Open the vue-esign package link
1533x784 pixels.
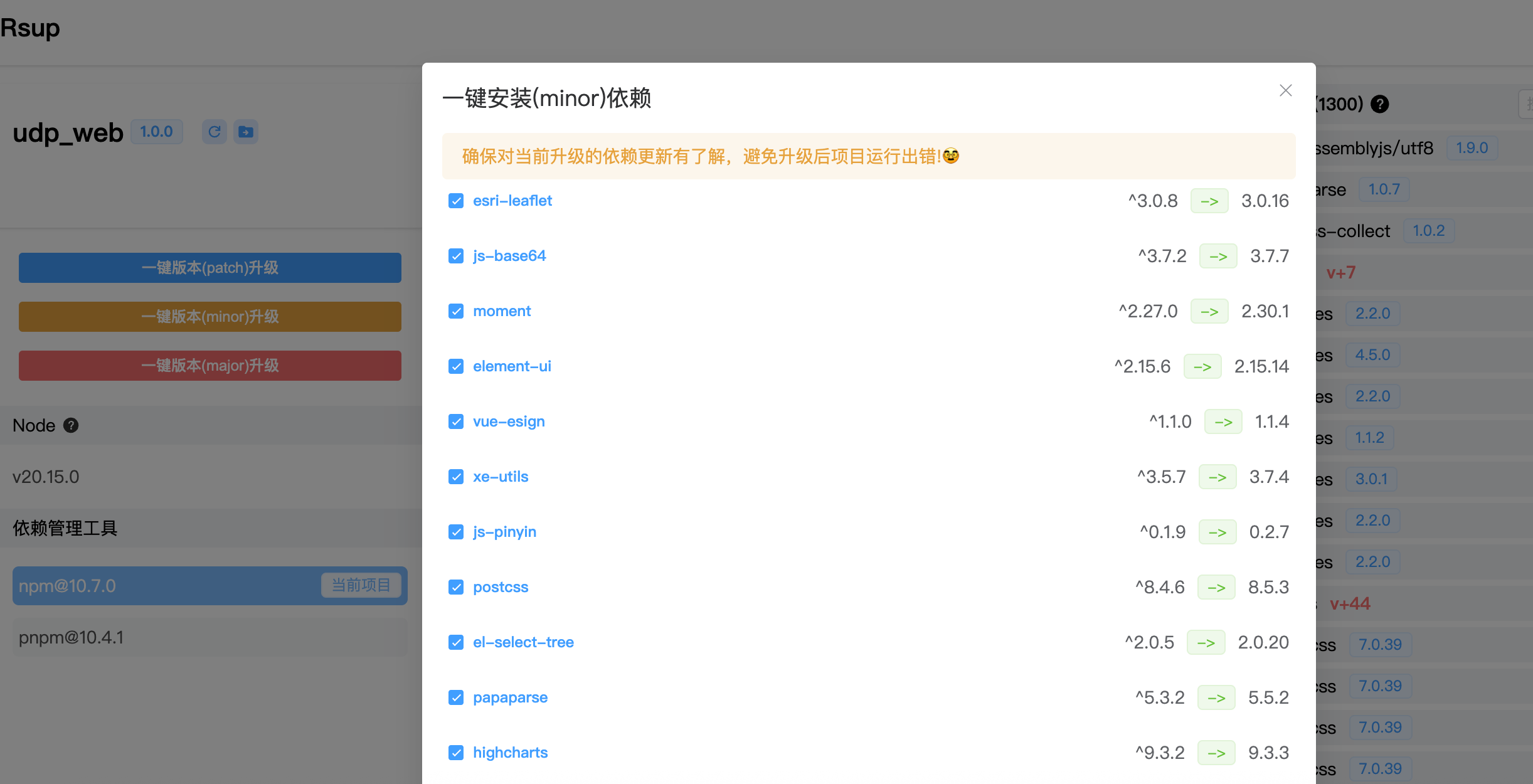(508, 421)
